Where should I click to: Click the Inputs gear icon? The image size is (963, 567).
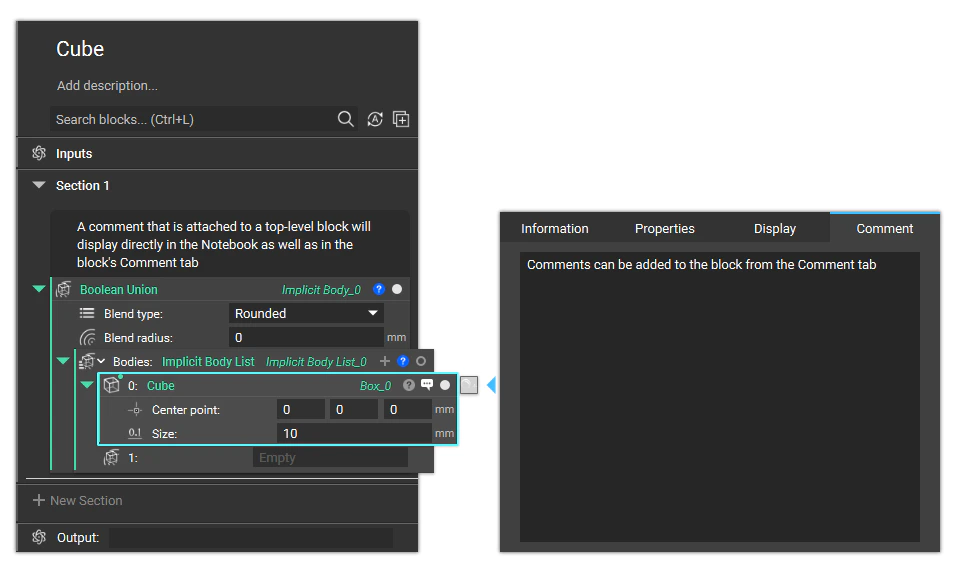point(39,153)
